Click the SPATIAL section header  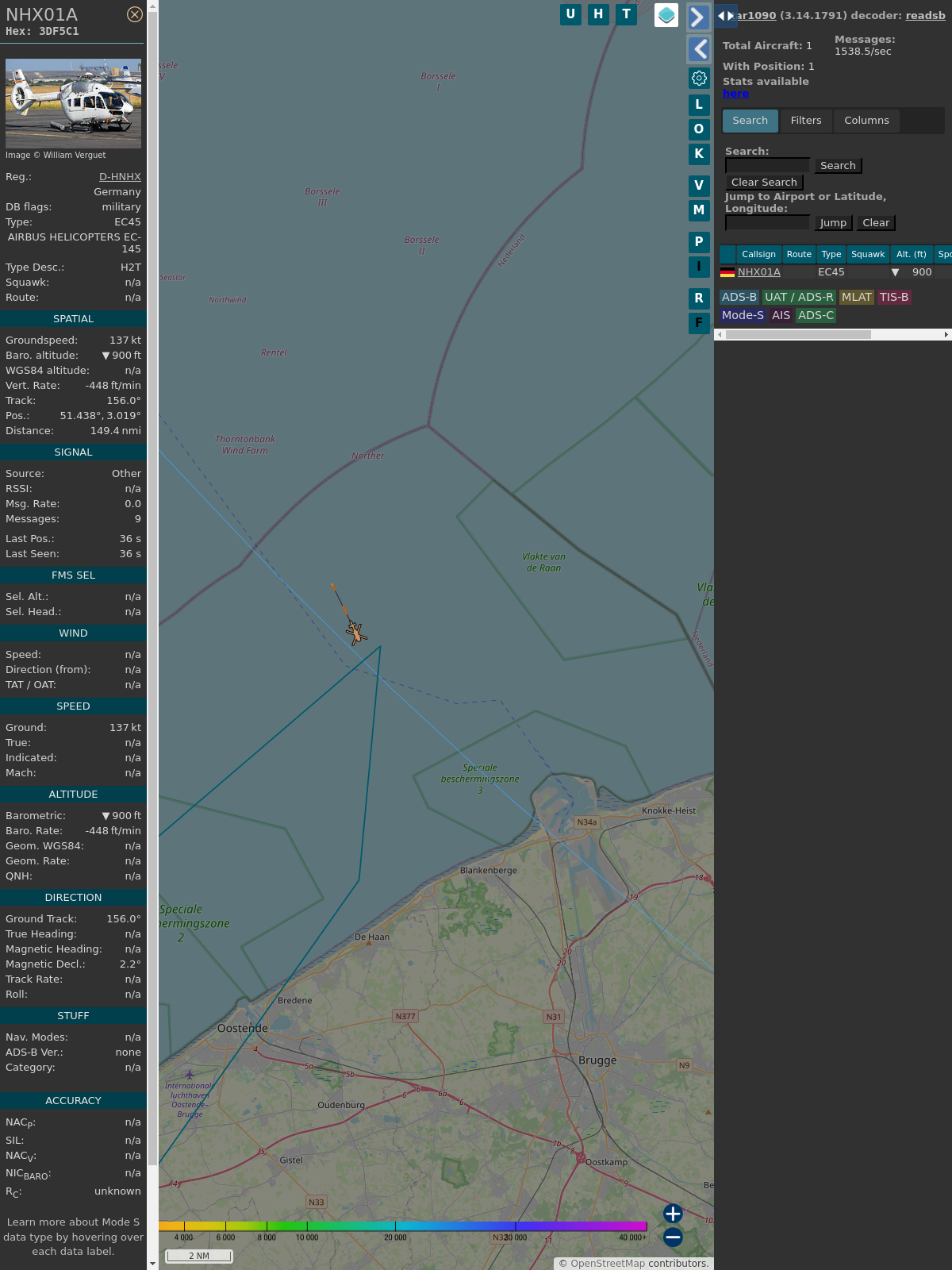[x=73, y=319]
